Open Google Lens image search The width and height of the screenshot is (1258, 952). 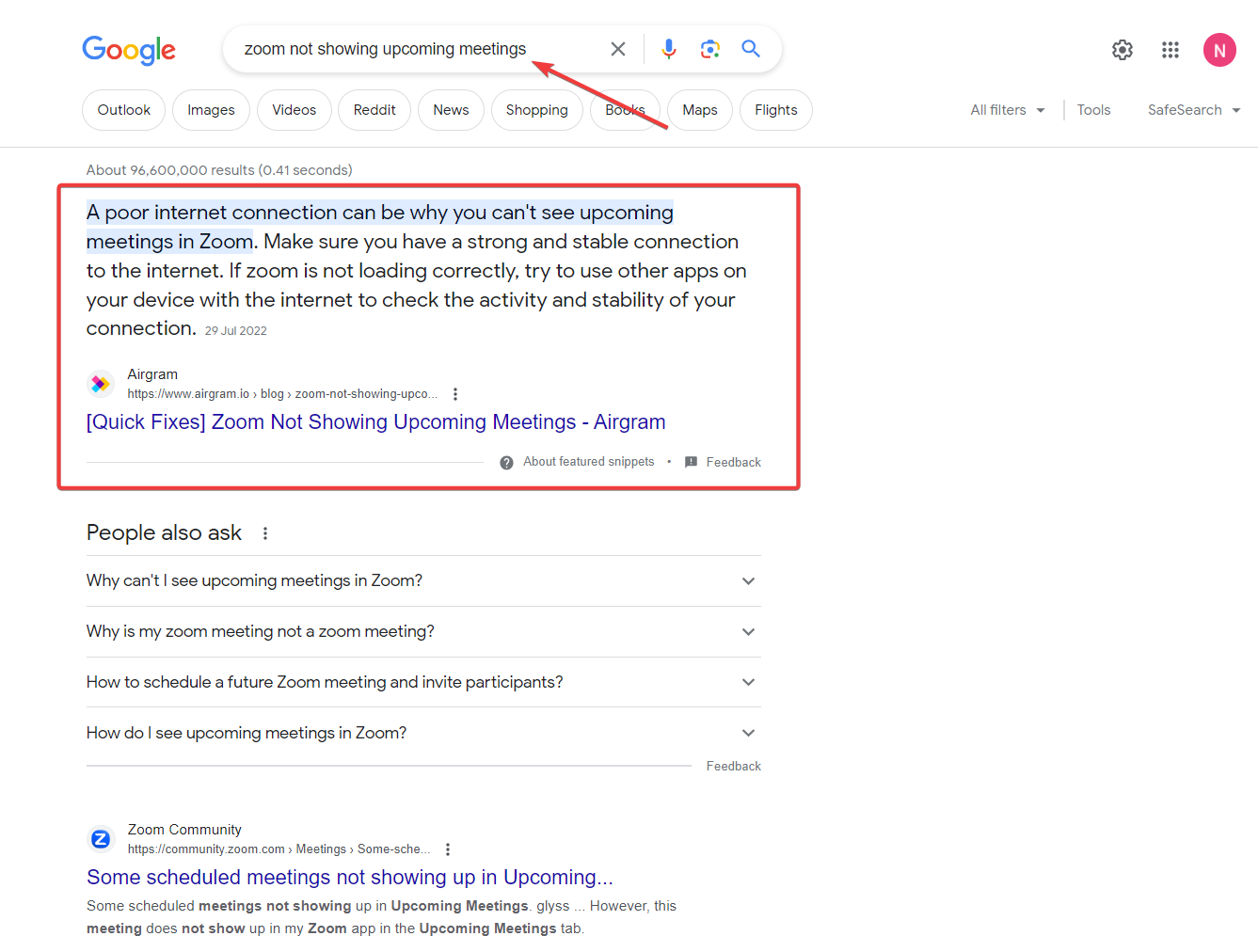pos(710,49)
